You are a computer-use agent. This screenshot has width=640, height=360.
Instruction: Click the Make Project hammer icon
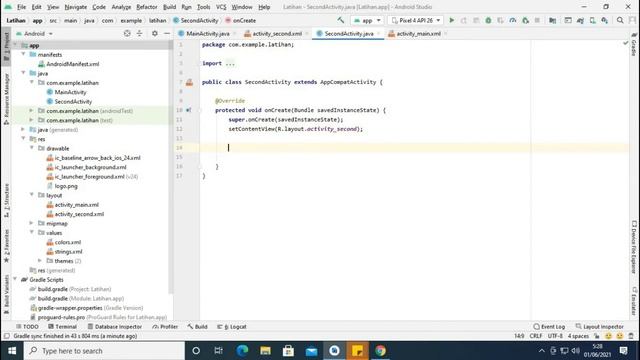(x=341, y=20)
